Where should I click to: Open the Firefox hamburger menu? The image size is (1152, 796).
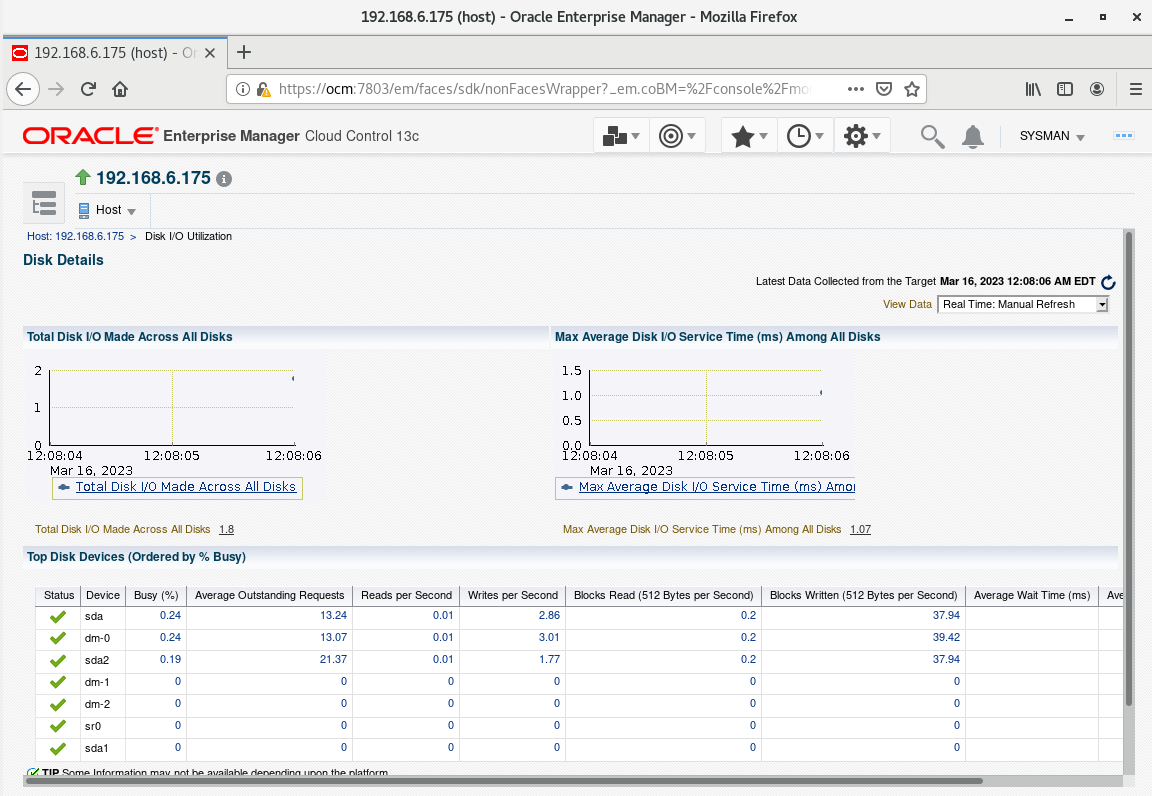coord(1135,89)
